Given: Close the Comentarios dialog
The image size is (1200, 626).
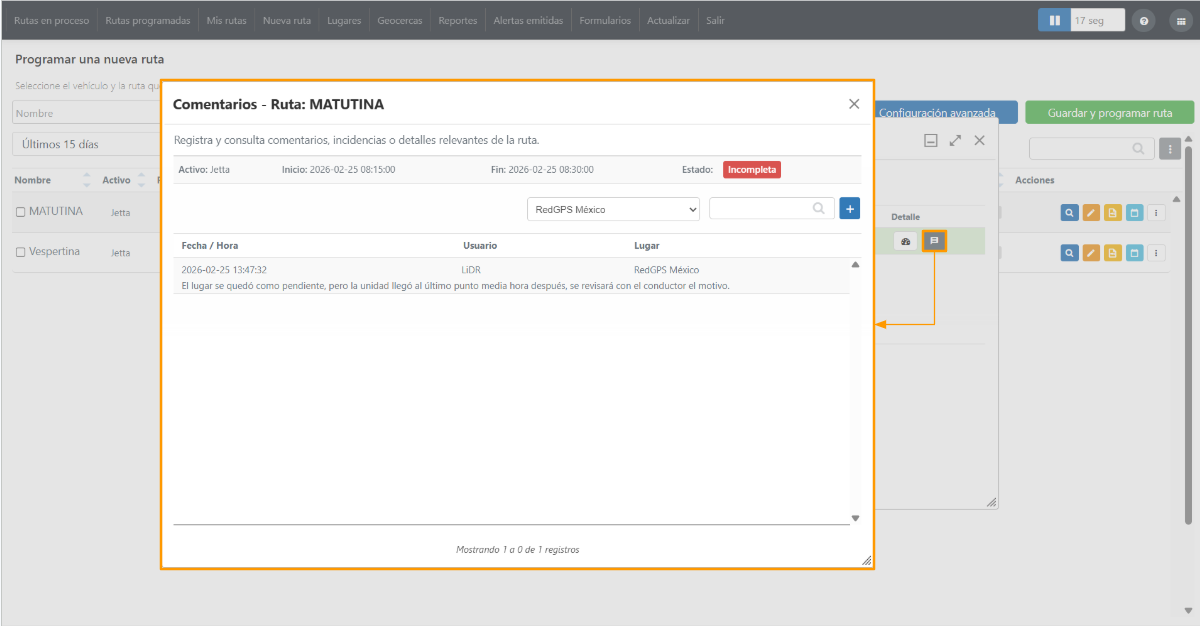Looking at the screenshot, I should 854,104.
